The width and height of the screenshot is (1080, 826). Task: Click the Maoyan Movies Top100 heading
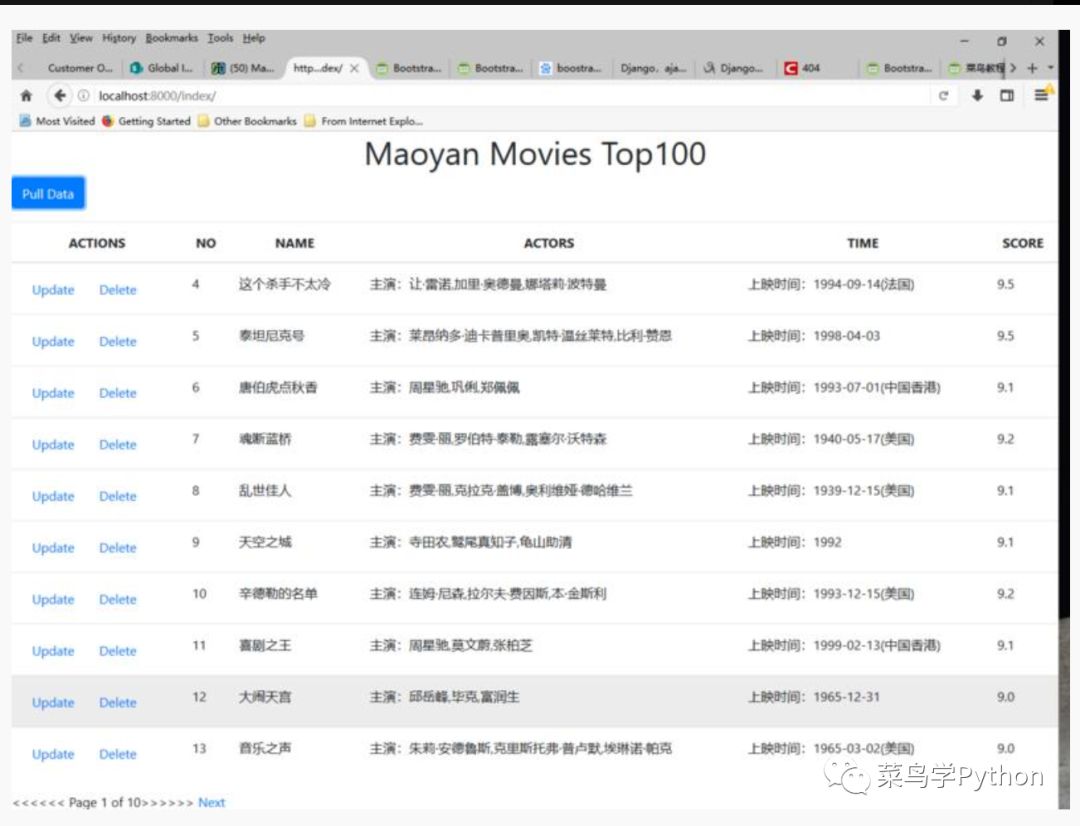(x=535, y=154)
